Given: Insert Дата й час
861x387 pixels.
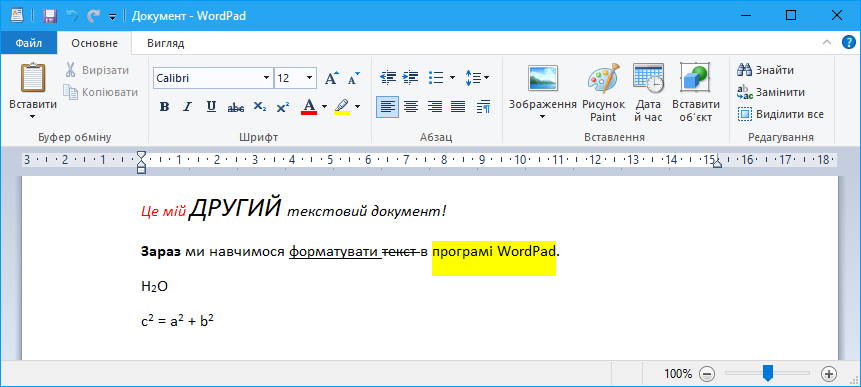Looking at the screenshot, I should pos(648,92).
